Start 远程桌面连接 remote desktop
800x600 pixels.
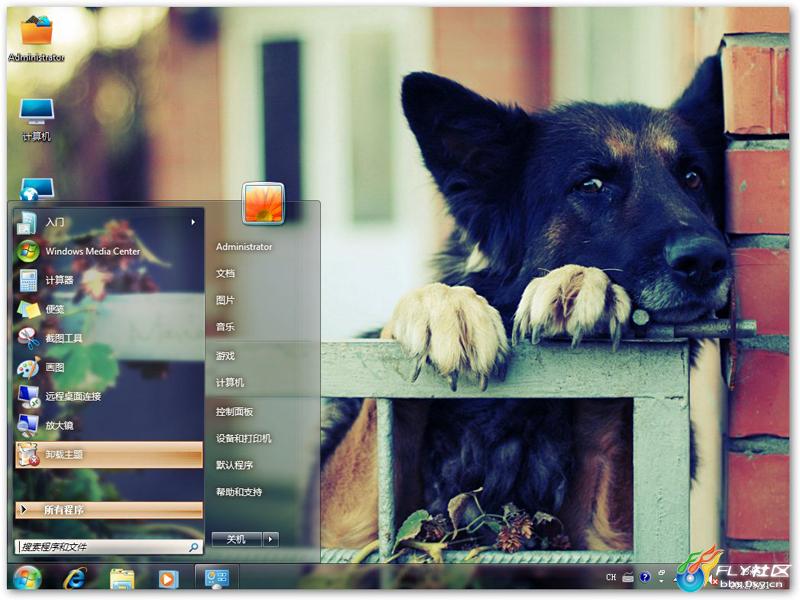click(x=108, y=396)
